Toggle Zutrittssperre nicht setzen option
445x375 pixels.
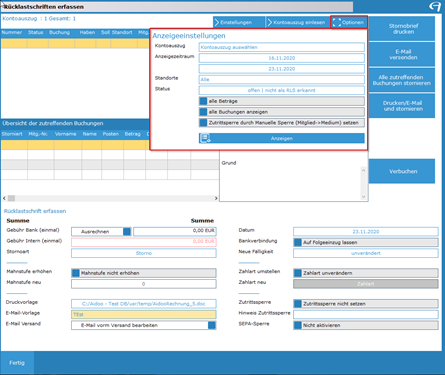[298, 304]
